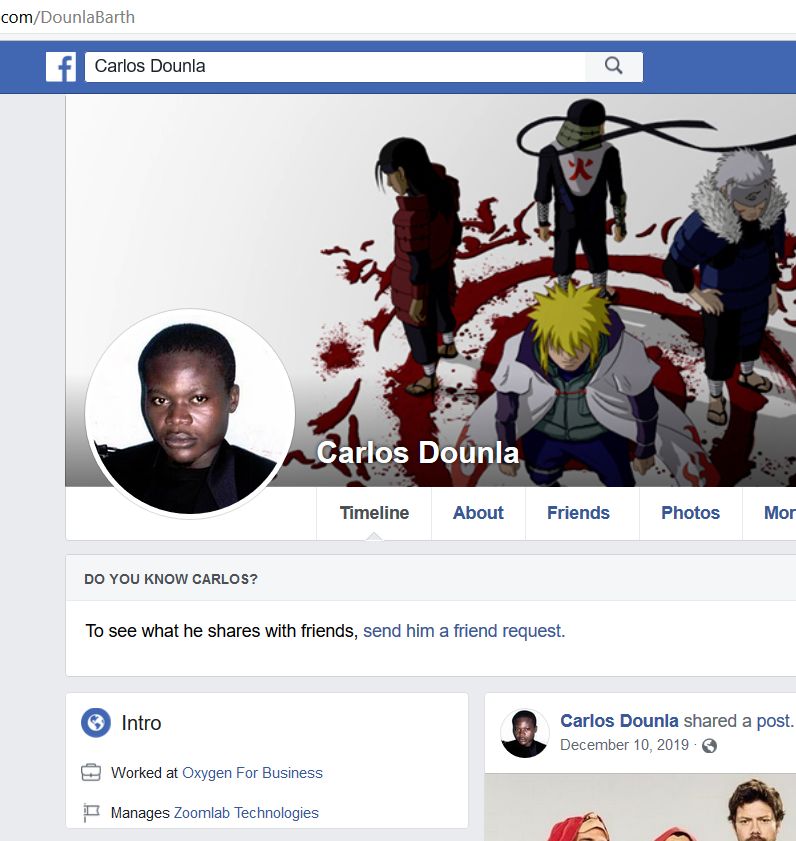Click 'DO YOU KNOW CARLOS?' heading
Screen dimensions: 796x841
(x=171, y=579)
